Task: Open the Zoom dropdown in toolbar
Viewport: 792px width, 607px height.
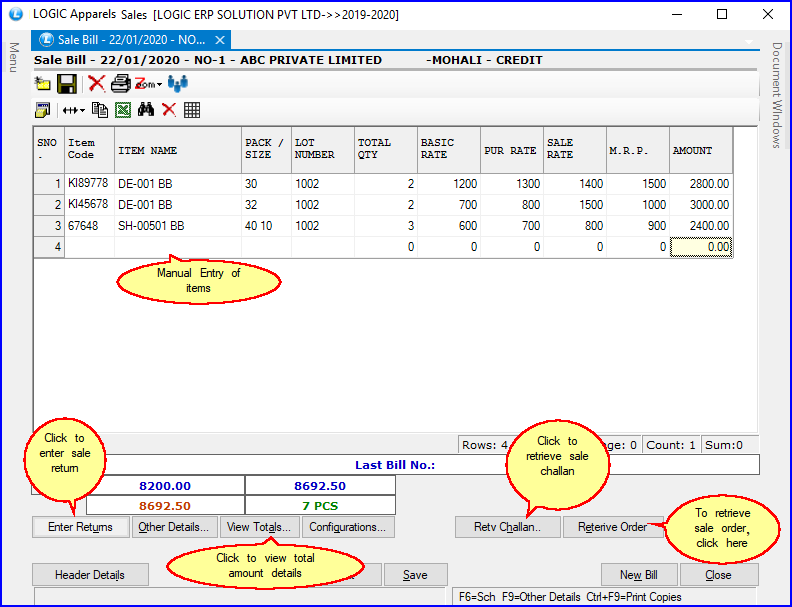Action: click(x=148, y=84)
